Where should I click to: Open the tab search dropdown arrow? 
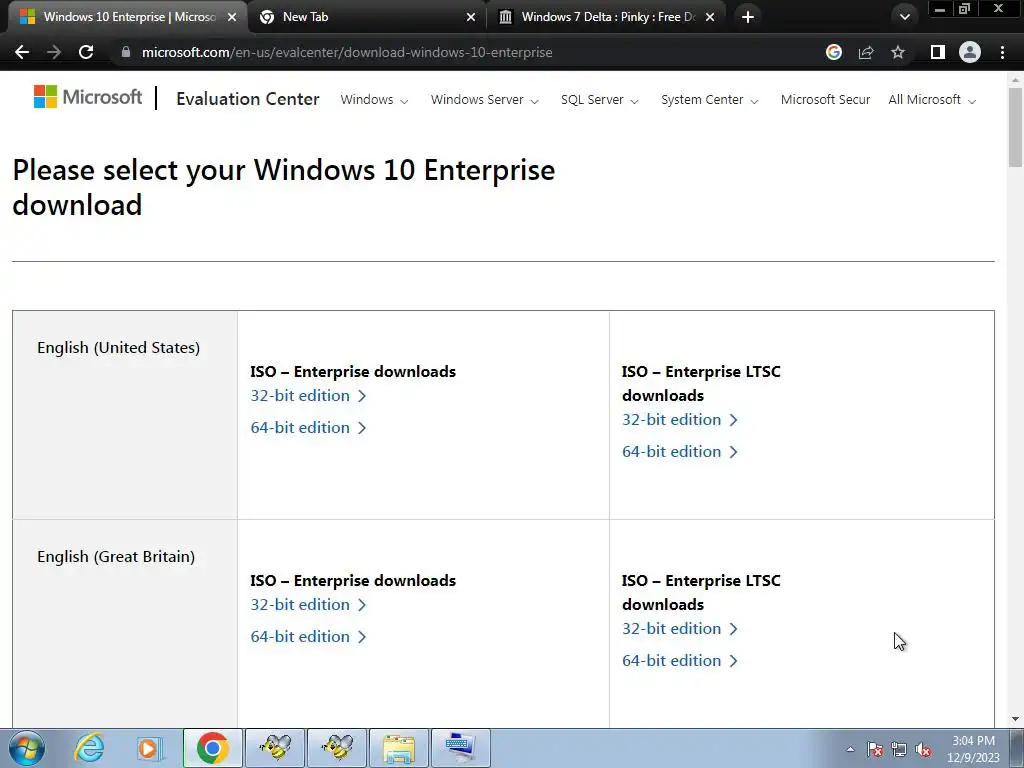[x=904, y=17]
